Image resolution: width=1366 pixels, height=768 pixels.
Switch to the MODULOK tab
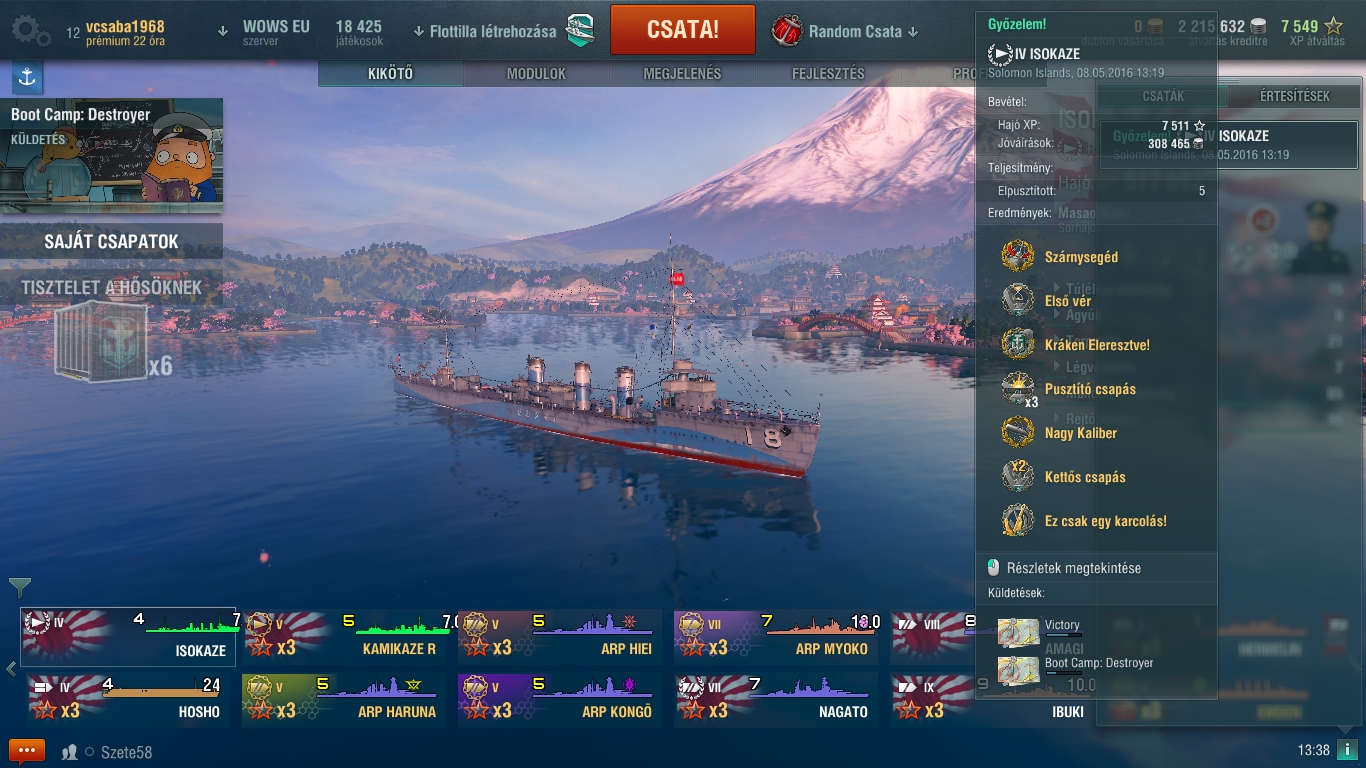(536, 74)
